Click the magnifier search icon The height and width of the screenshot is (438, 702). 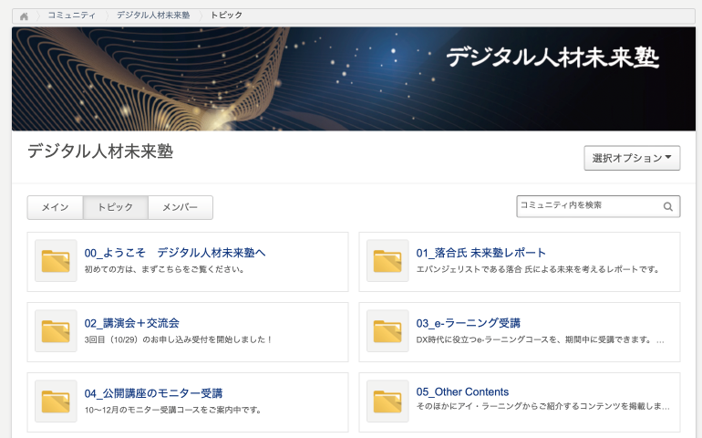[668, 207]
